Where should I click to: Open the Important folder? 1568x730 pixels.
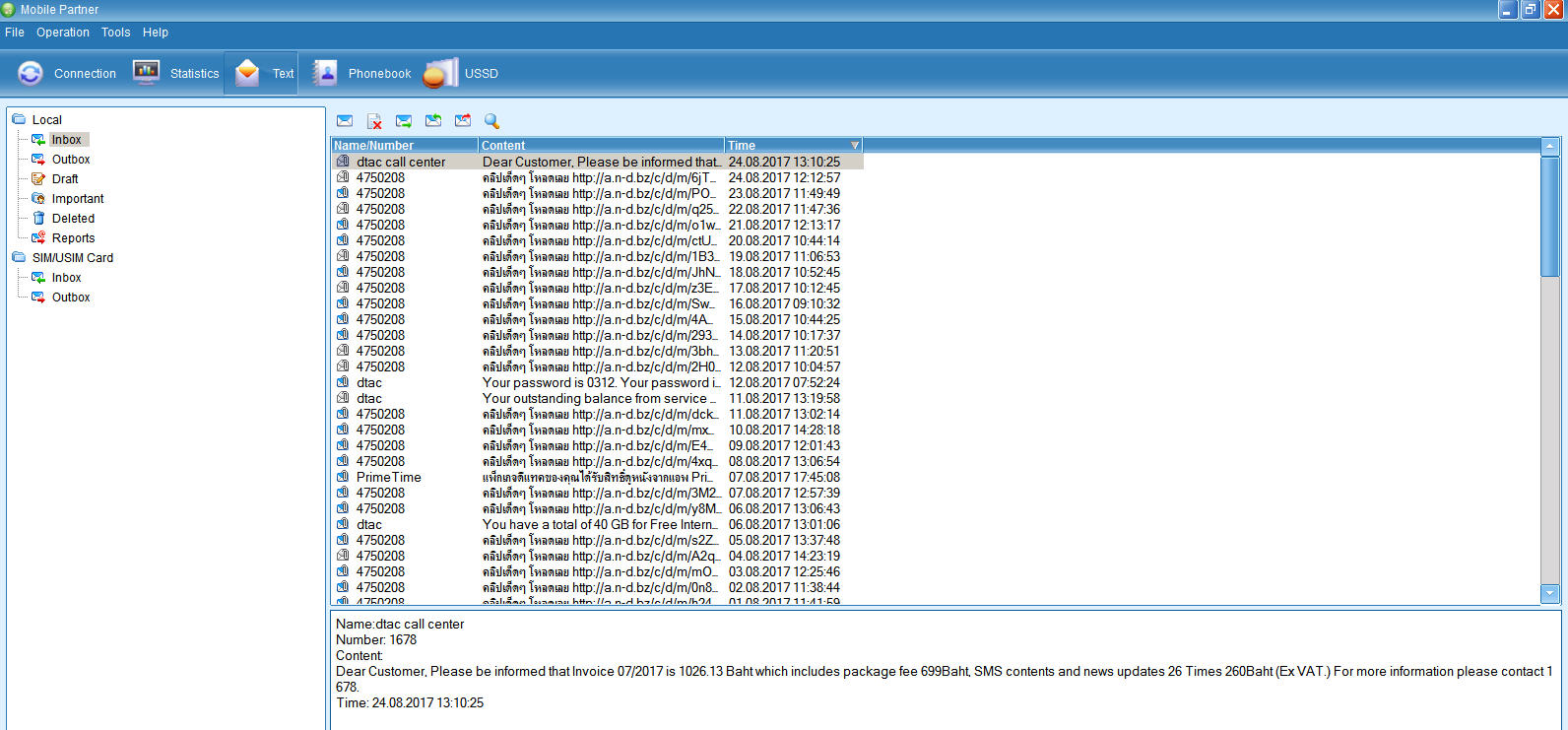point(78,199)
